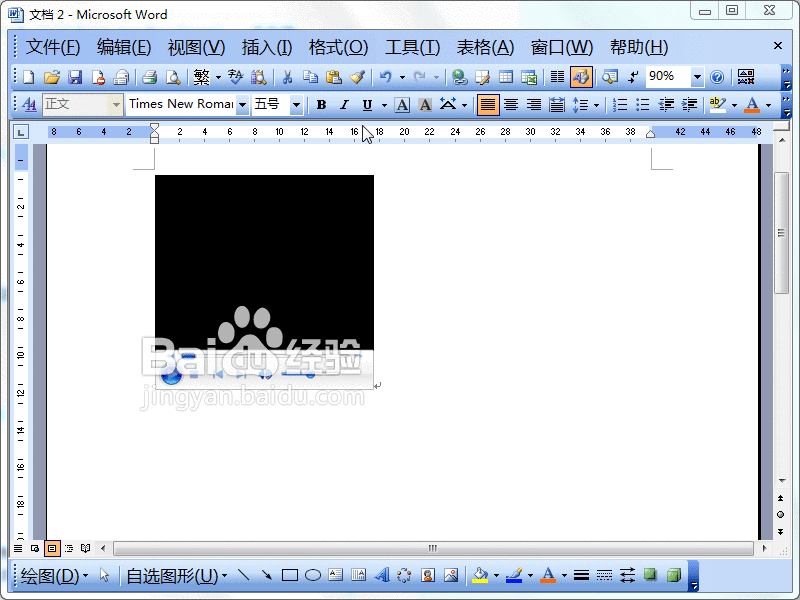Expand the undo history arrow
Image resolution: width=800 pixels, height=600 pixels.
pyautogui.click(x=402, y=77)
